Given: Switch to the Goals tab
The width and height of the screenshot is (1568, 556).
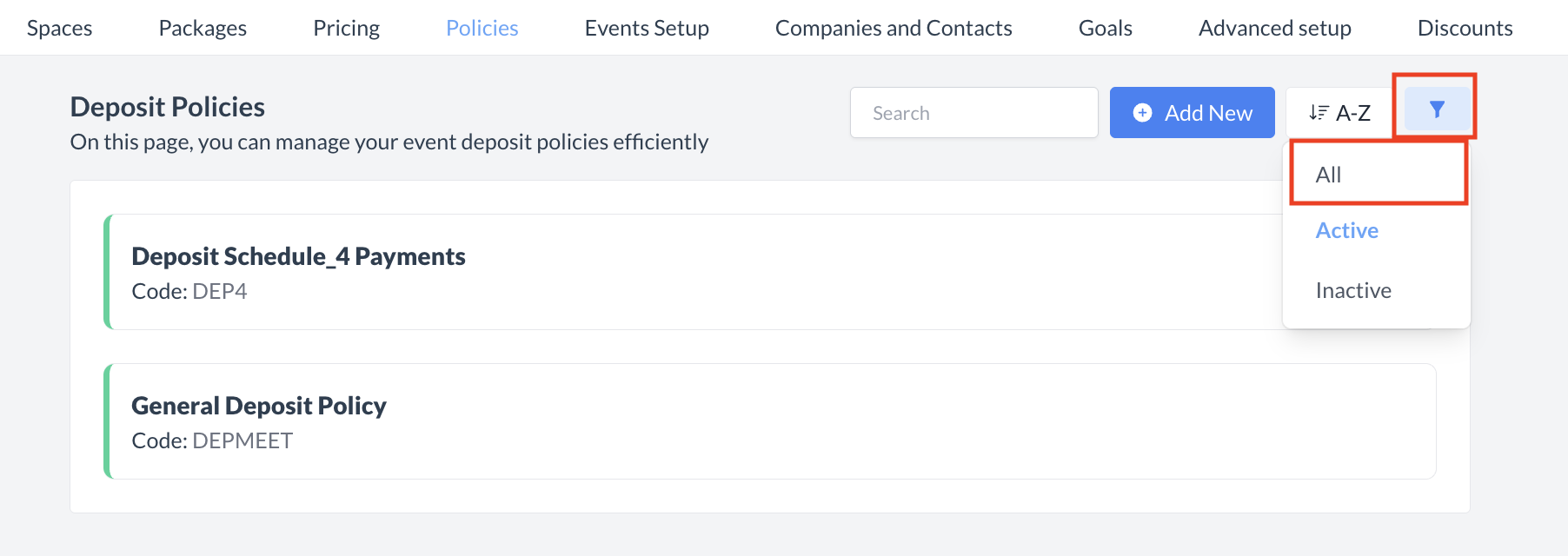Looking at the screenshot, I should (x=1105, y=28).
